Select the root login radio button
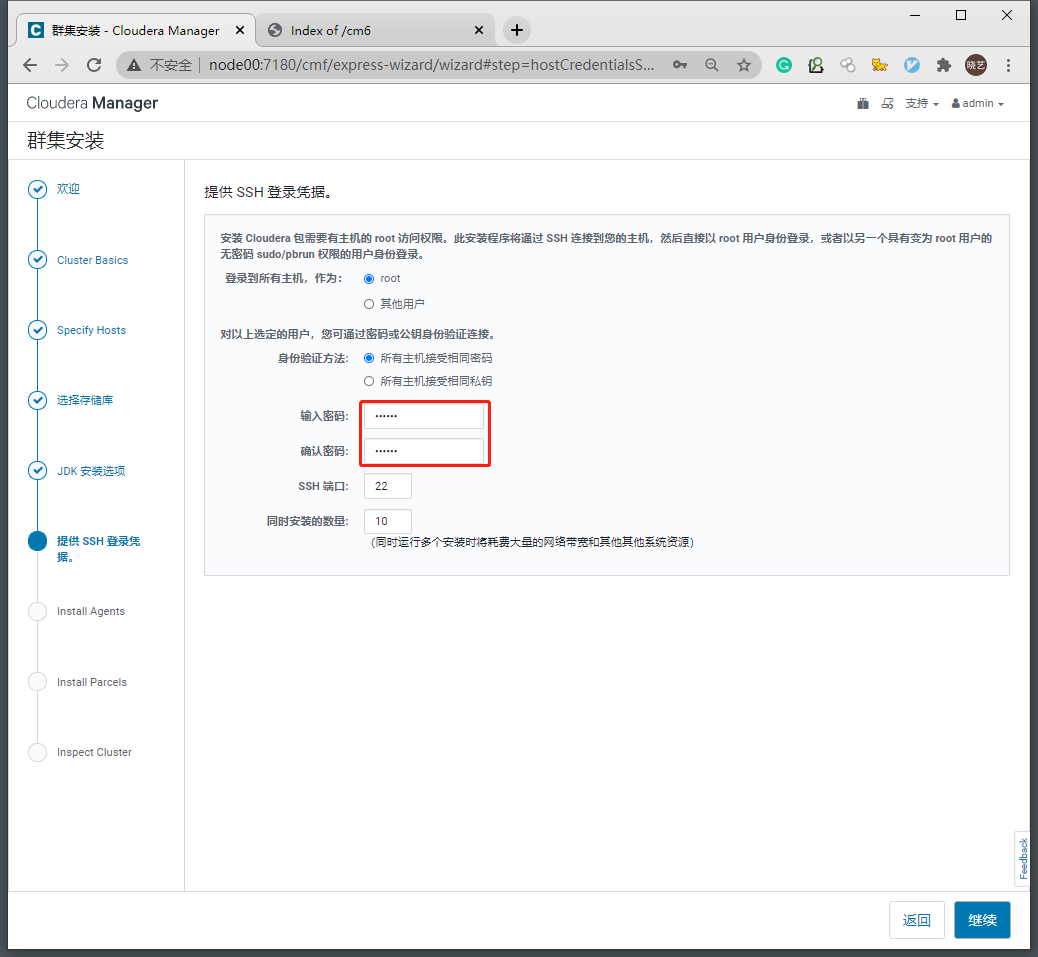The height and width of the screenshot is (957, 1038). [369, 279]
